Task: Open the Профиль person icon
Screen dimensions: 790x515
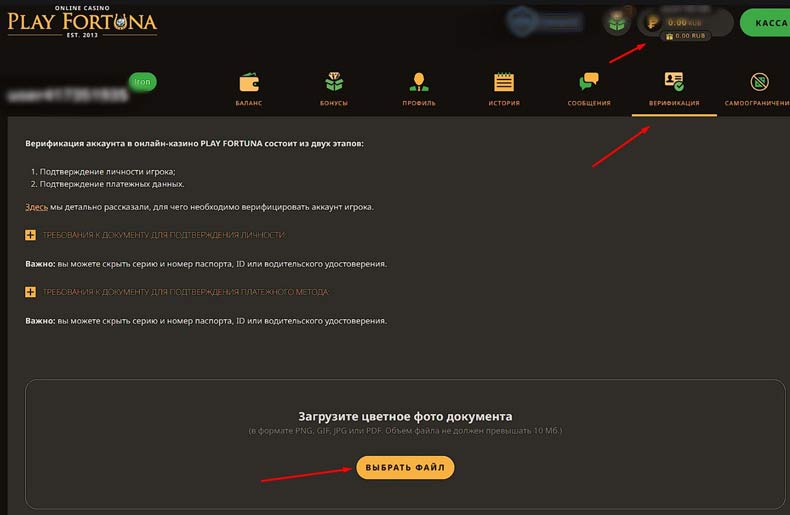Action: pyautogui.click(x=419, y=82)
